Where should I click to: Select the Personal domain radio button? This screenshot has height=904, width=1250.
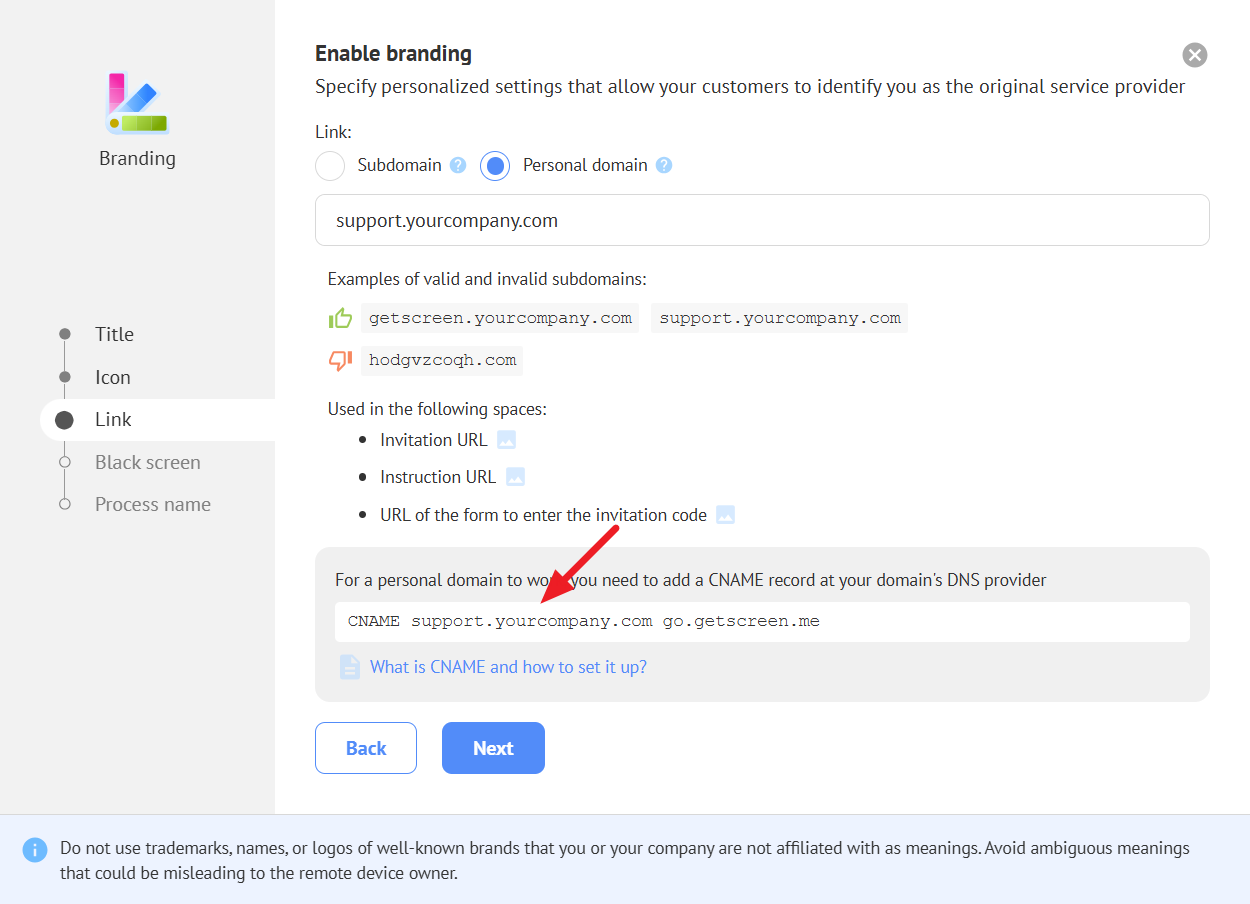click(495, 166)
